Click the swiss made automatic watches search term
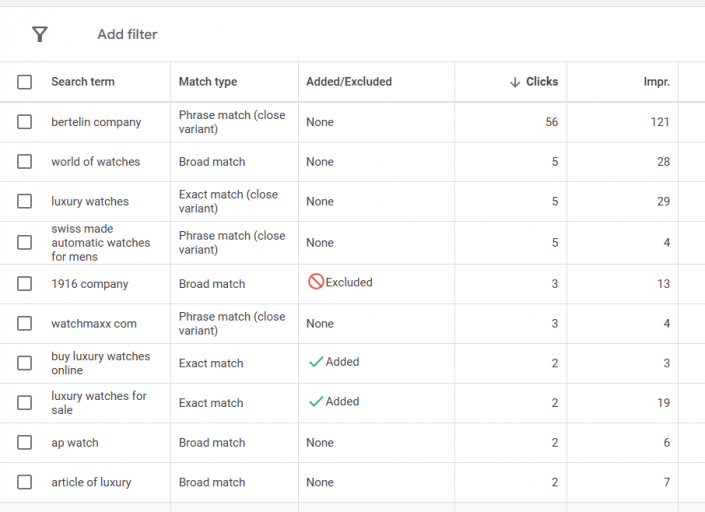The height and width of the screenshot is (512, 705). pyautogui.click(x=100, y=243)
